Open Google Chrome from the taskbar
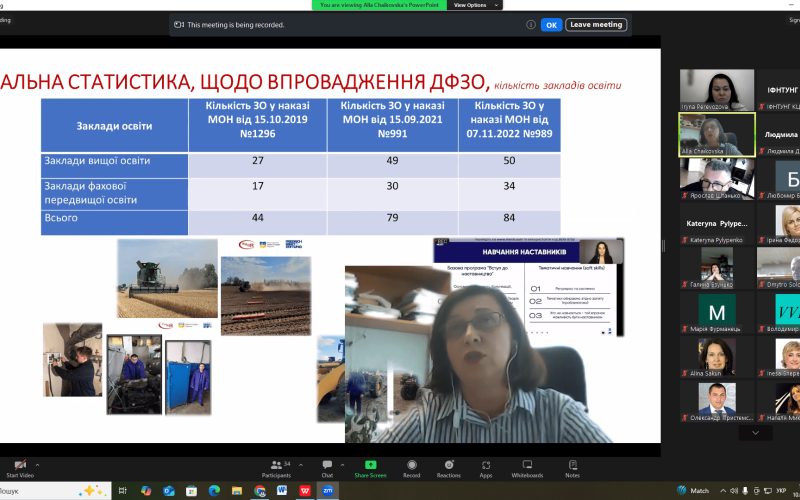 point(260,491)
